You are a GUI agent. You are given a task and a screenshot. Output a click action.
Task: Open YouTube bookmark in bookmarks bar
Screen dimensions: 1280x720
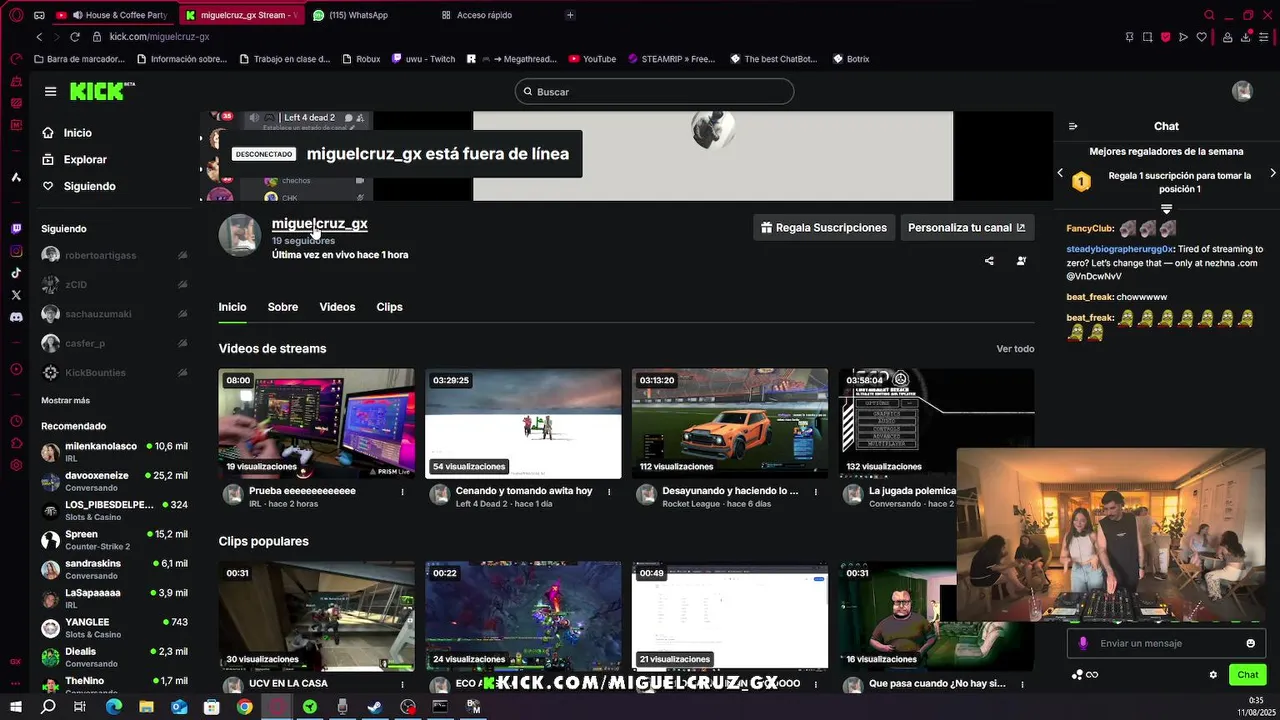pos(592,59)
